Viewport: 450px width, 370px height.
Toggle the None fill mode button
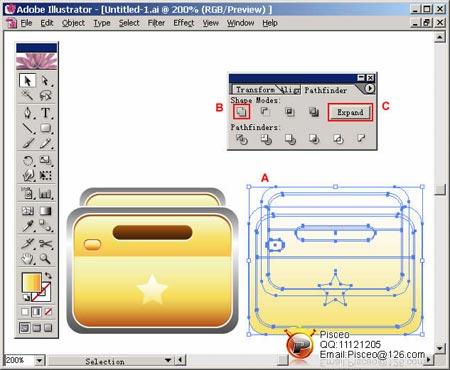pos(48,312)
